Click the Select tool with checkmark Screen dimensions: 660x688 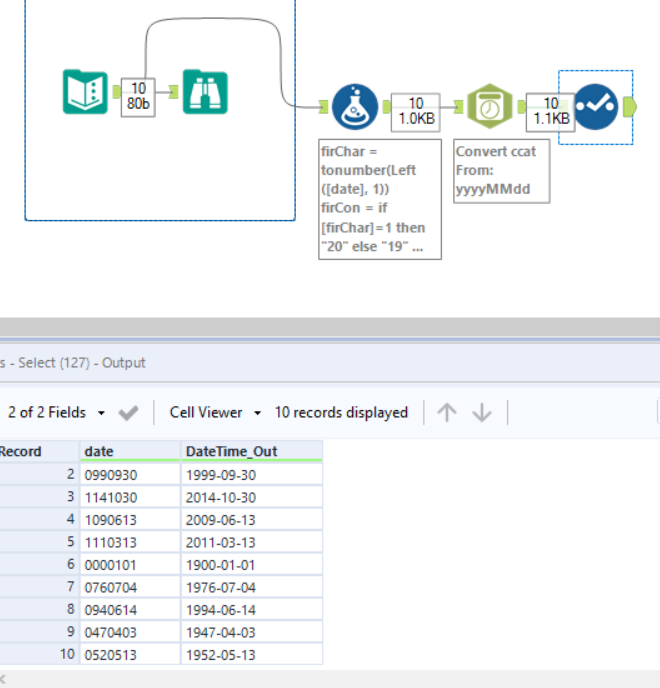(x=596, y=107)
